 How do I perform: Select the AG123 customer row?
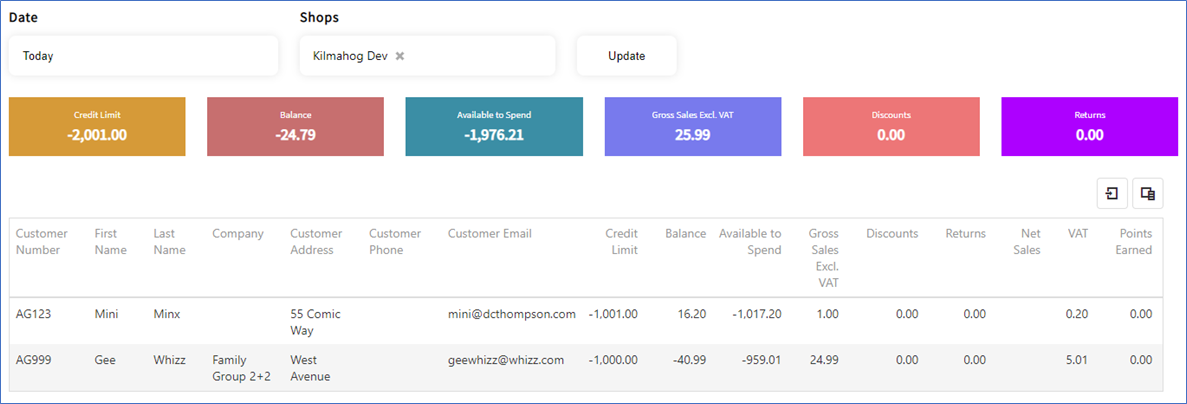(x=586, y=322)
